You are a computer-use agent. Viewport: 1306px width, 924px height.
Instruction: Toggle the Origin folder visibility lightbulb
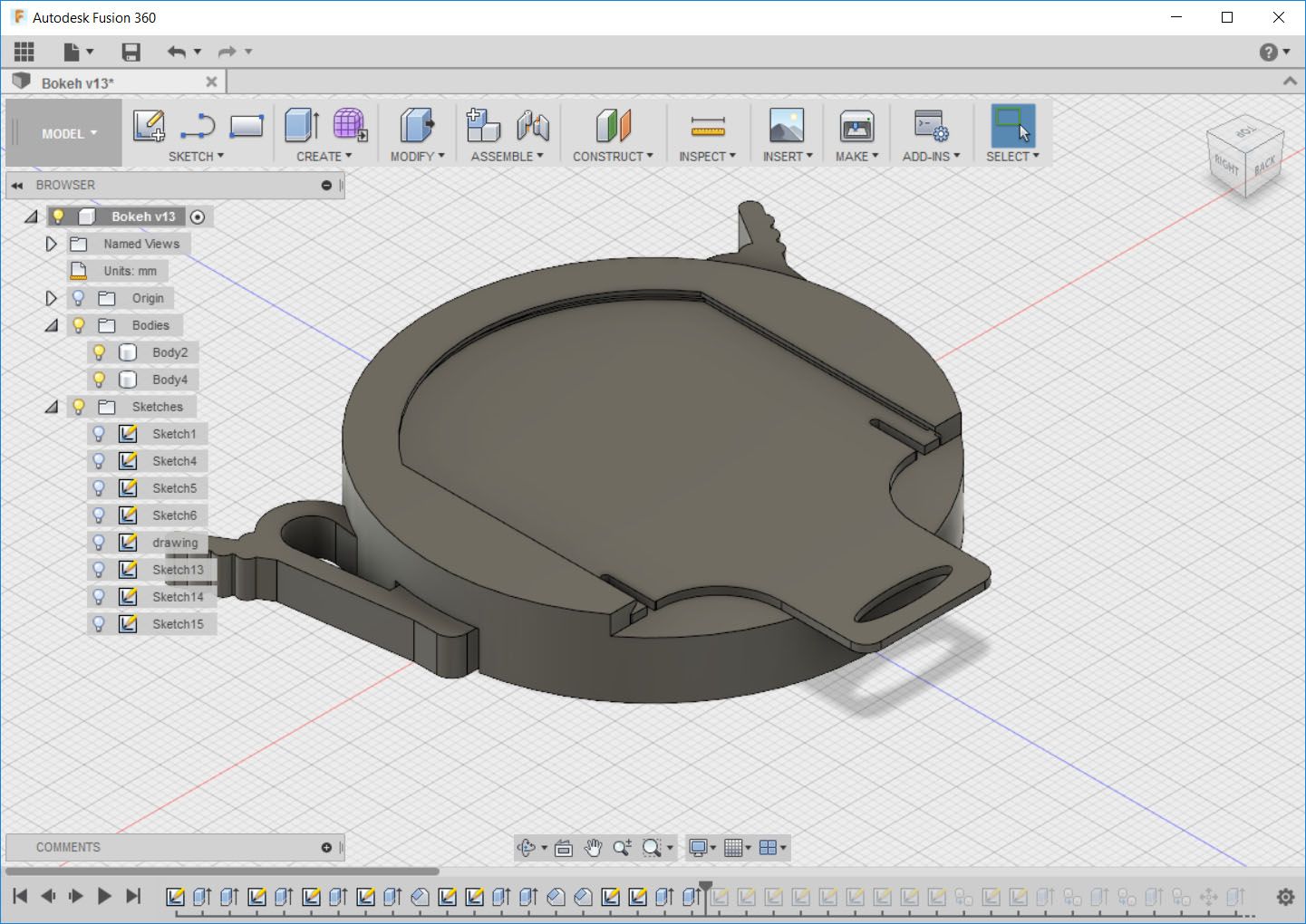(79, 298)
